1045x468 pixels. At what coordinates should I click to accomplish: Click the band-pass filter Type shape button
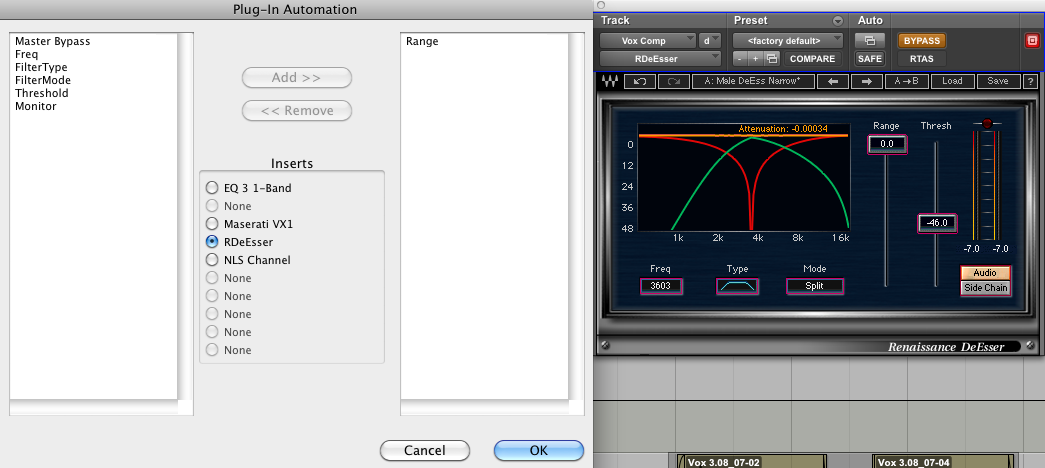pos(737,286)
